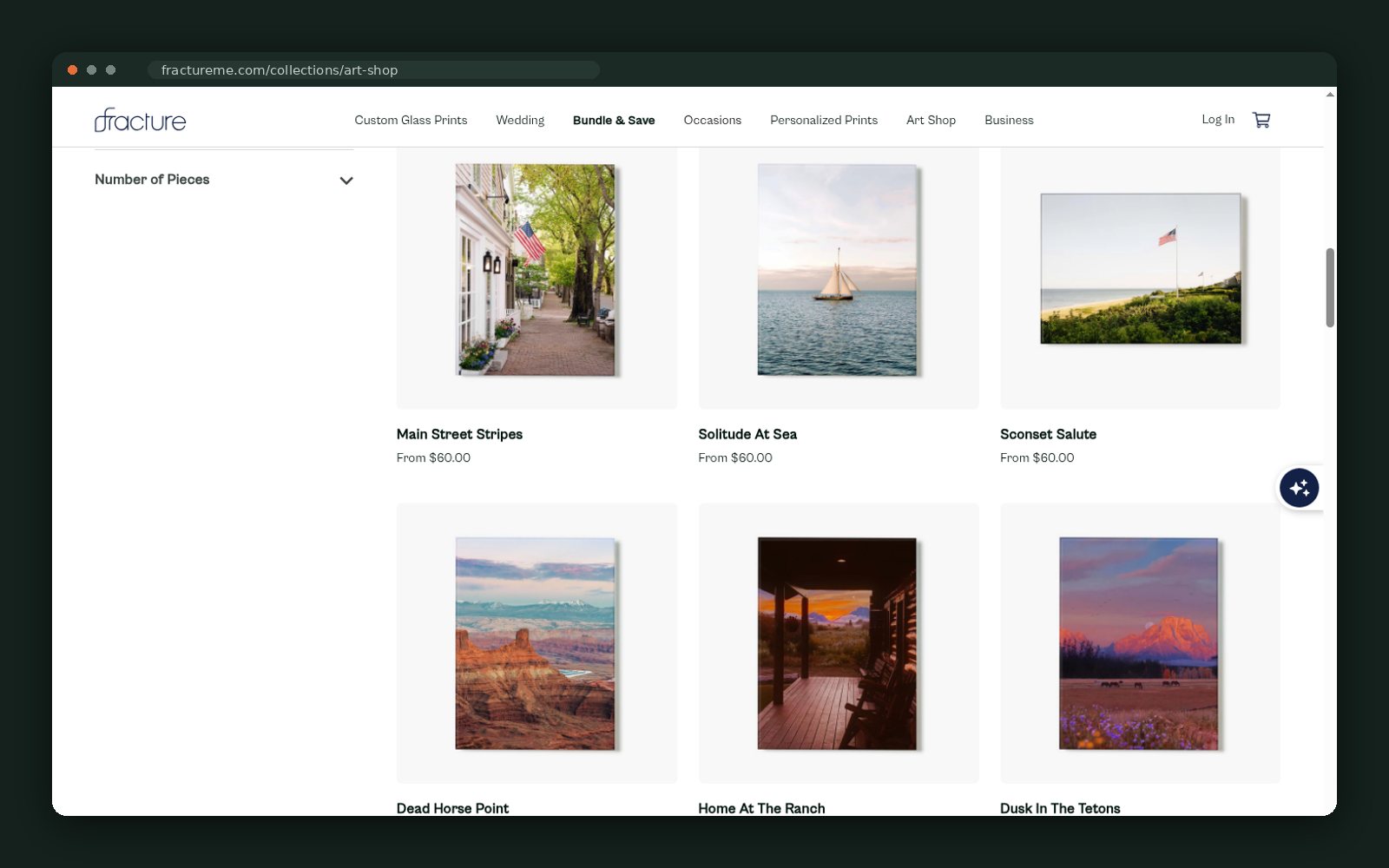
Task: Go to Personalized Prints
Action: tap(824, 120)
